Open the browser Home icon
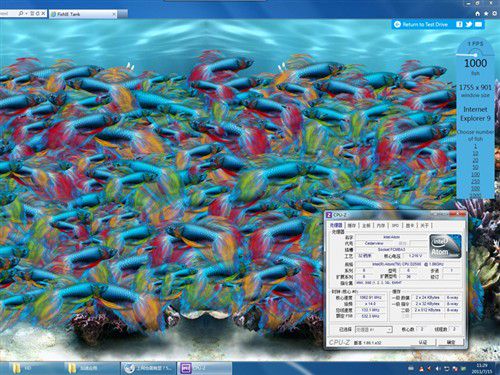 478,14
